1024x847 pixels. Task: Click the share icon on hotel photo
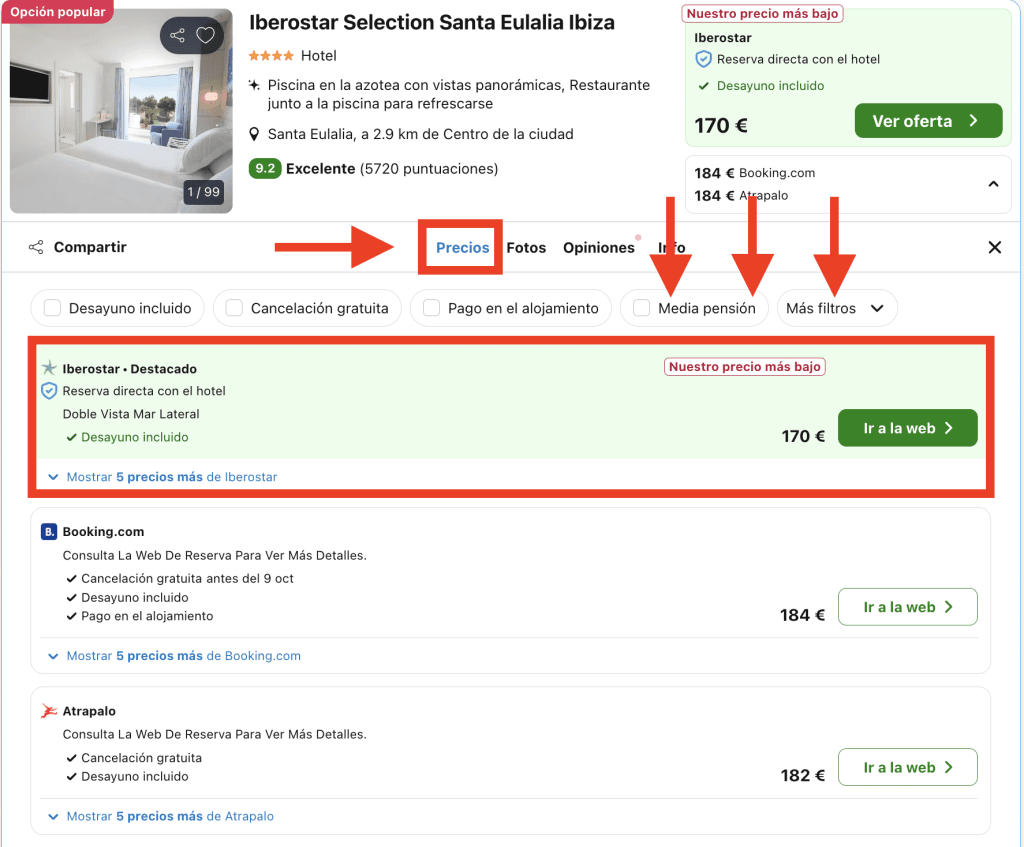tap(178, 36)
